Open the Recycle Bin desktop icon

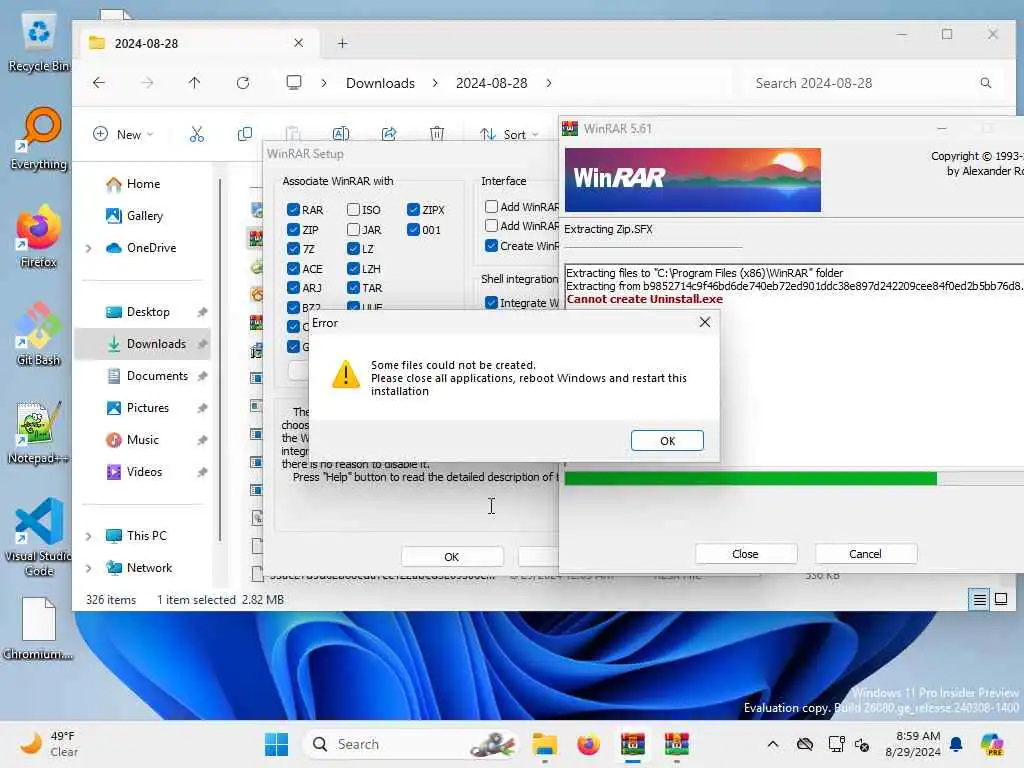(x=39, y=42)
